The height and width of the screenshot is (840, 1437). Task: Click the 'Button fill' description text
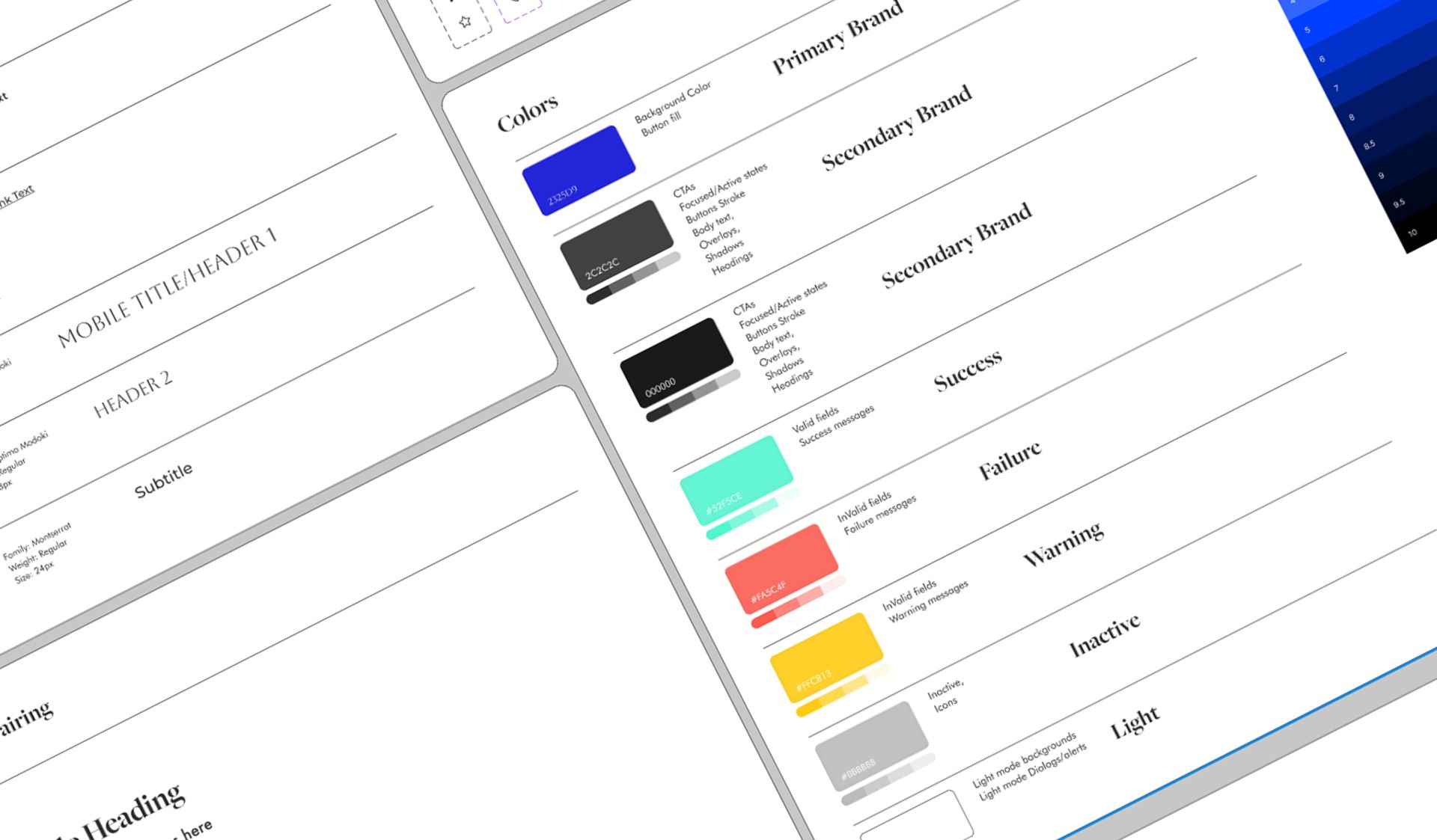coord(661,124)
